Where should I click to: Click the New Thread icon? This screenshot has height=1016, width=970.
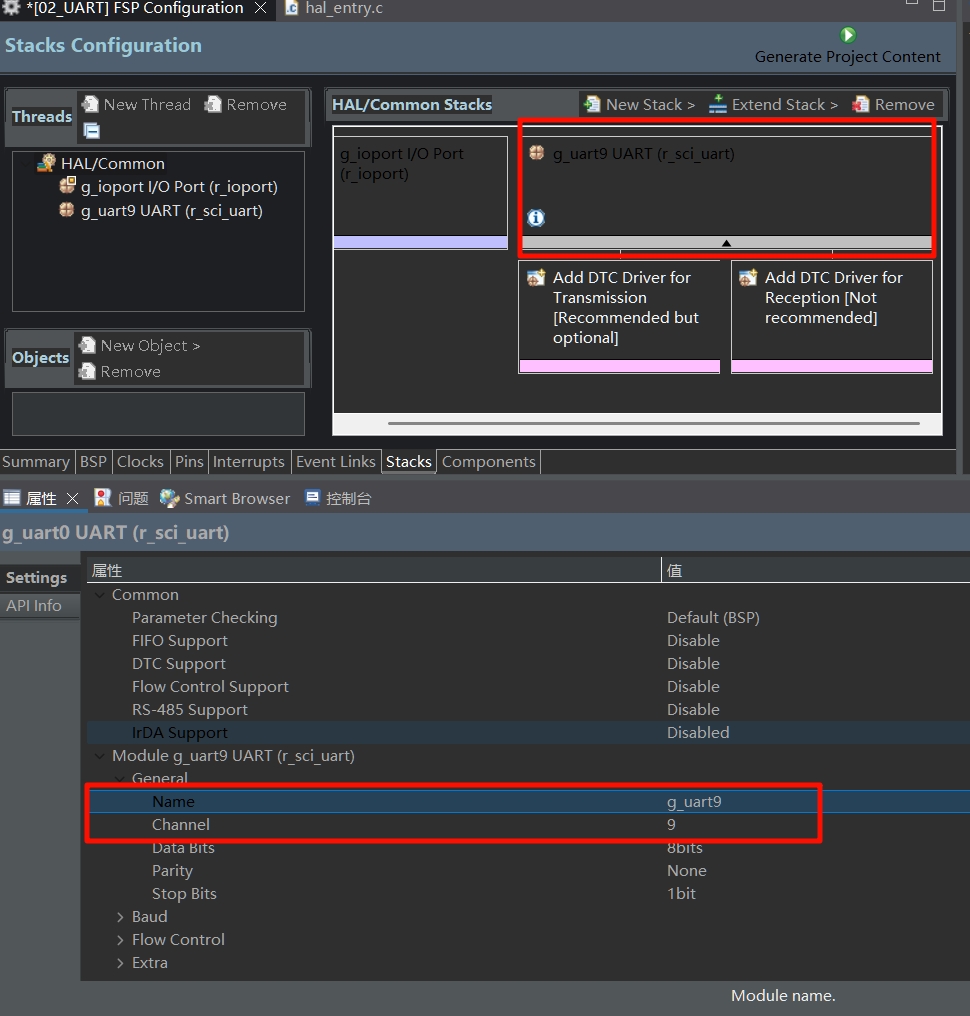tap(91, 104)
